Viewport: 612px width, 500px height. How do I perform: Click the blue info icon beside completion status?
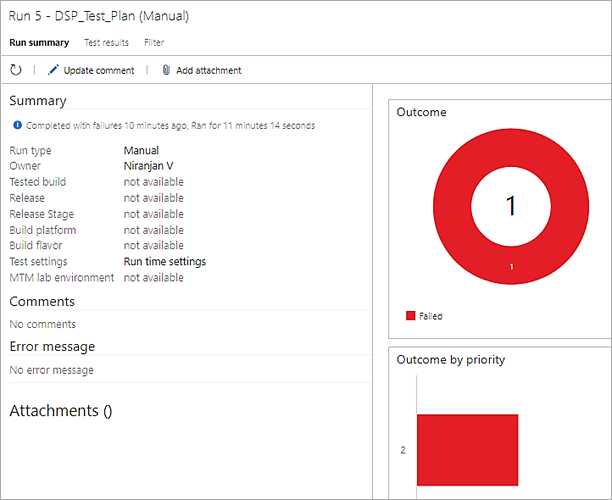(x=17, y=126)
